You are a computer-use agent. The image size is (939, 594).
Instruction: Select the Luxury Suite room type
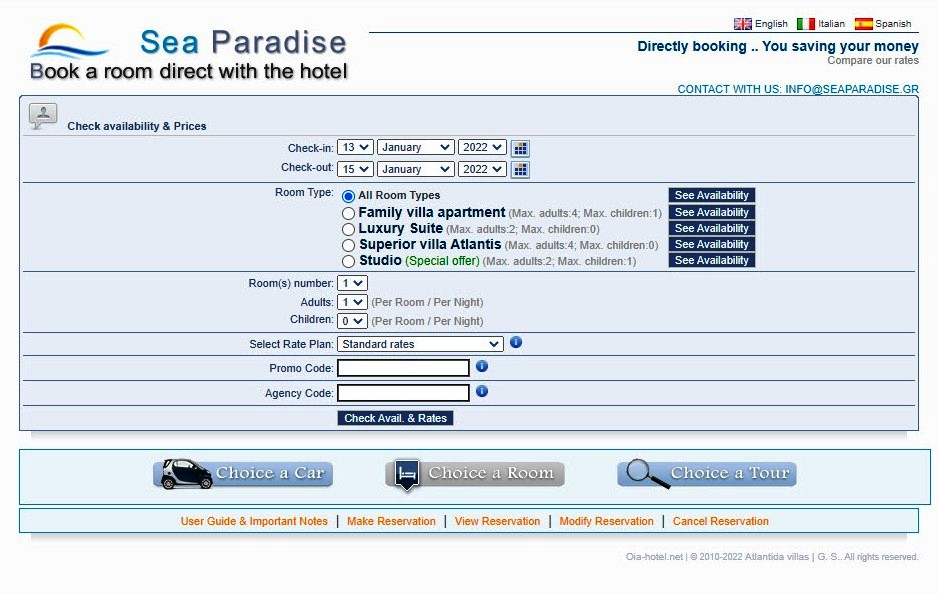(348, 229)
